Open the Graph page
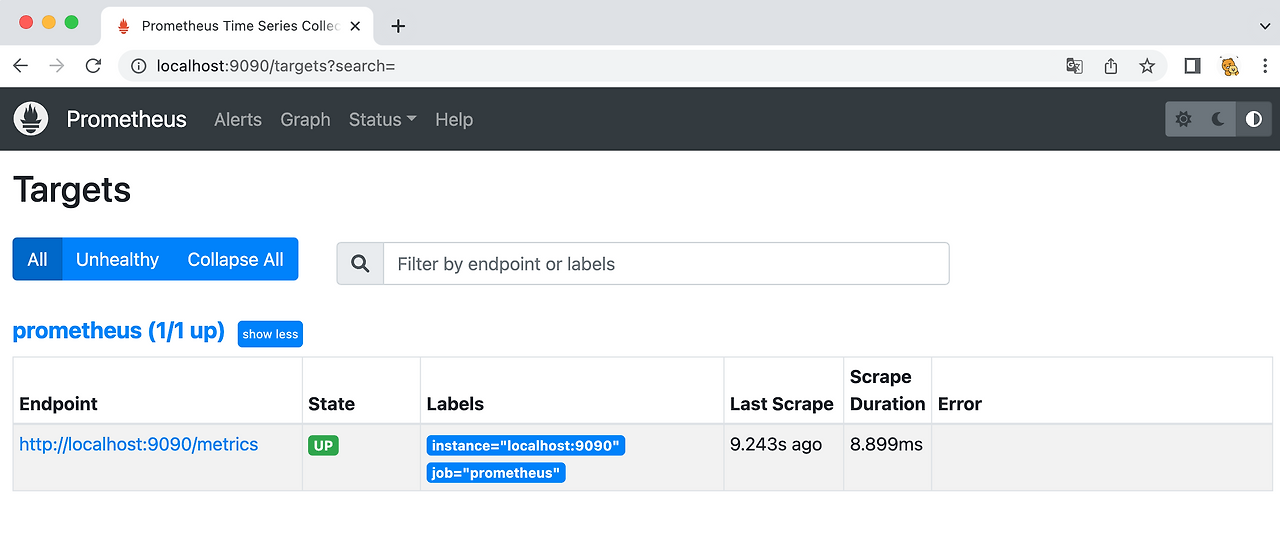The height and width of the screenshot is (544, 1280). coord(305,119)
